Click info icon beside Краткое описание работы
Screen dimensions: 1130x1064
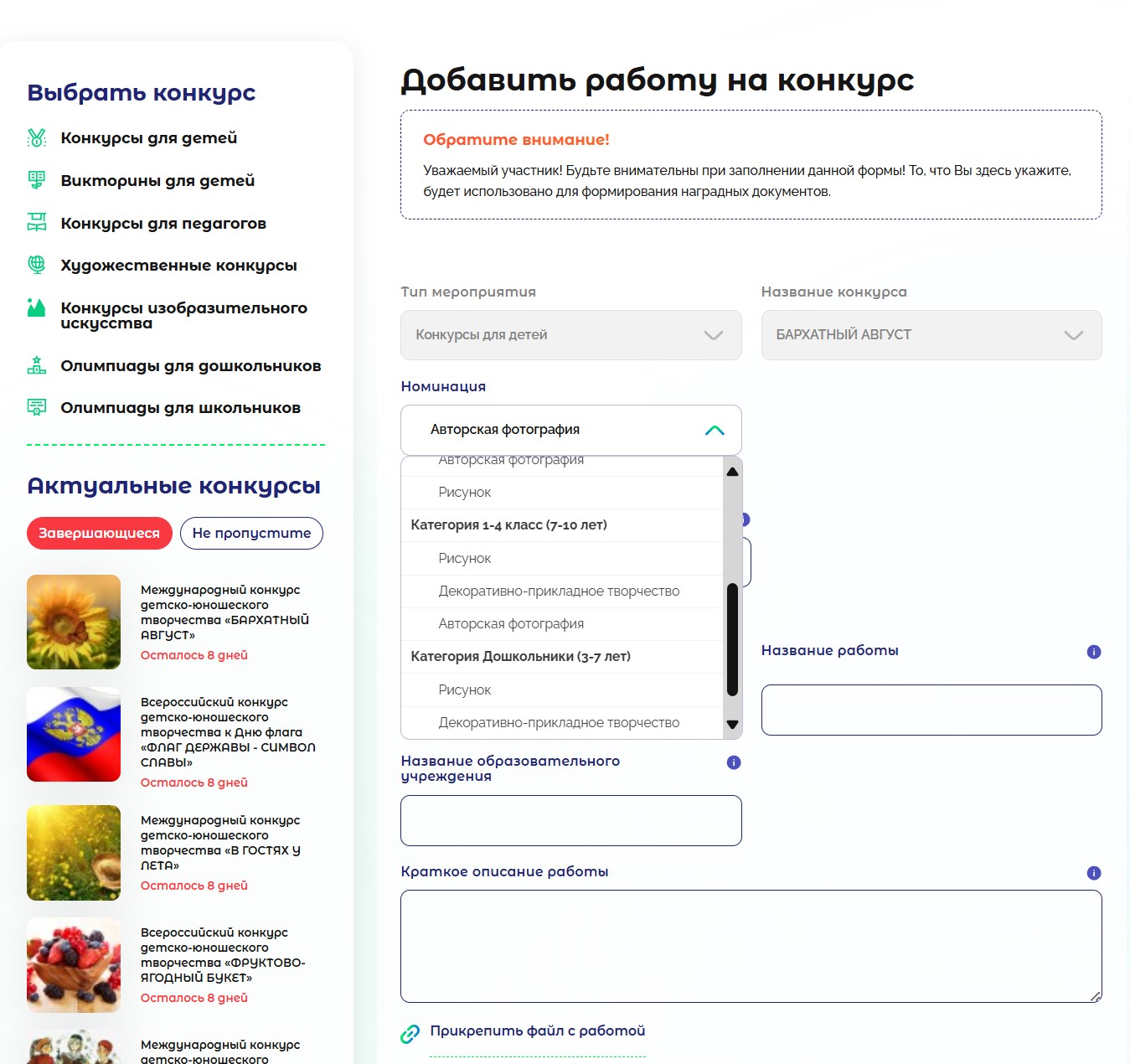1093,873
